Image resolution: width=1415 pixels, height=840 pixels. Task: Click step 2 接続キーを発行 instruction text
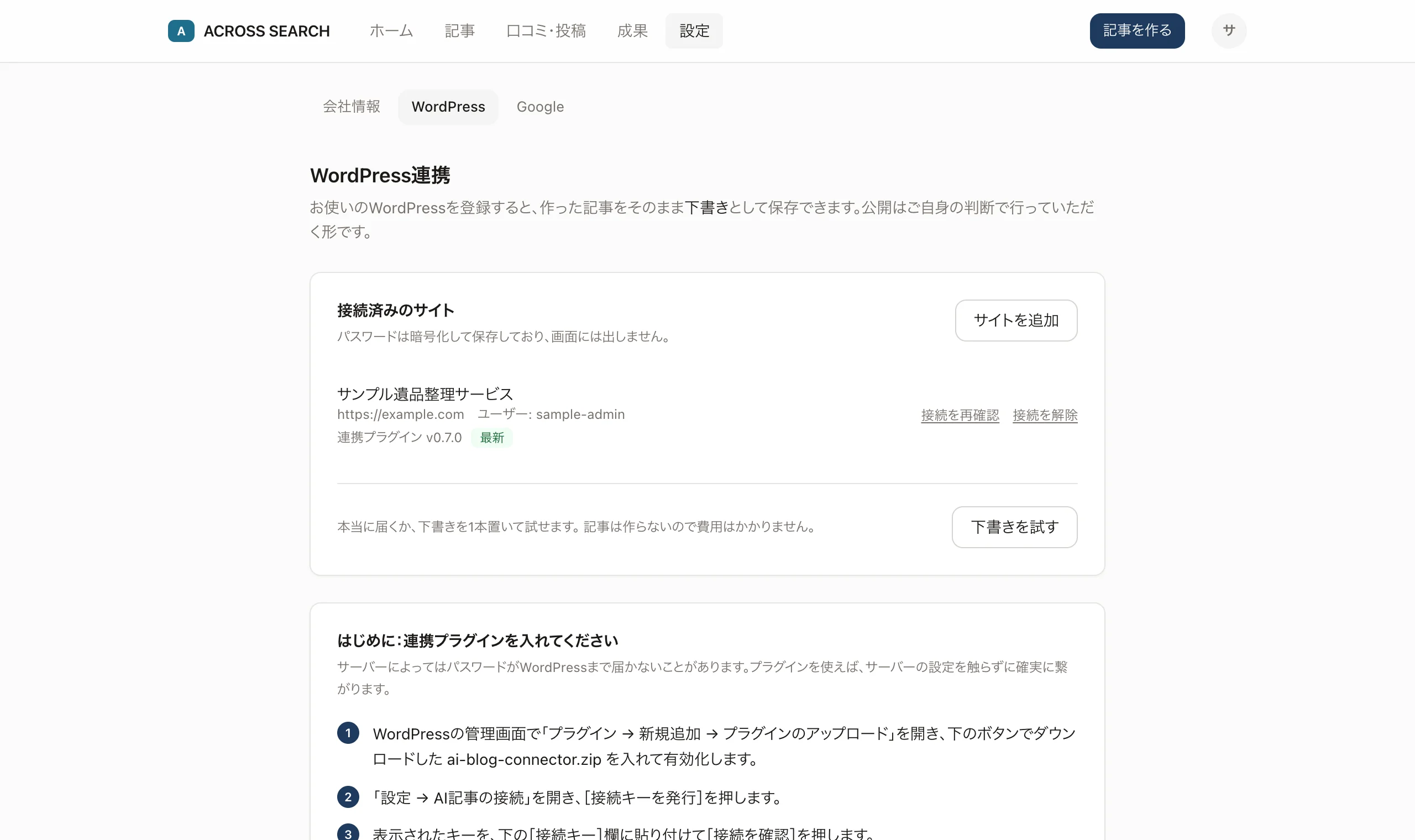coord(577,797)
